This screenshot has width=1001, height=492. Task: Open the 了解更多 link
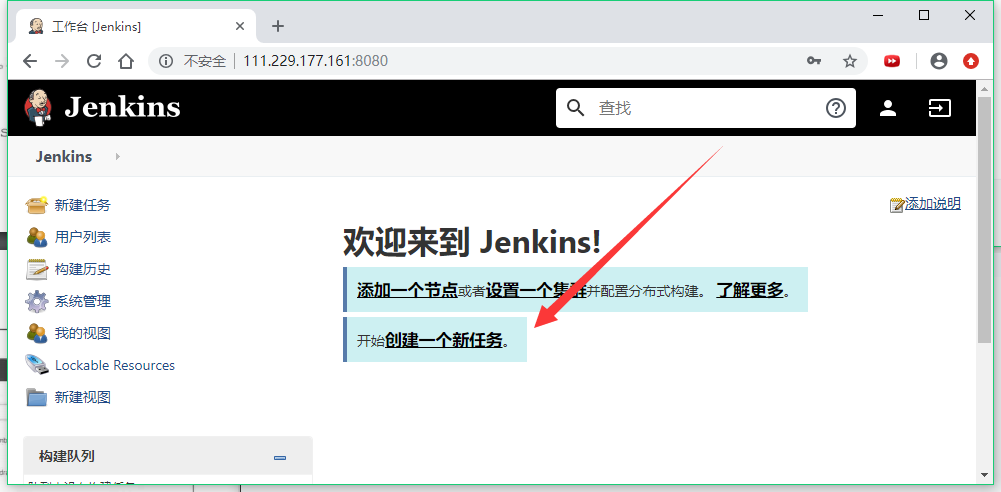click(x=749, y=290)
